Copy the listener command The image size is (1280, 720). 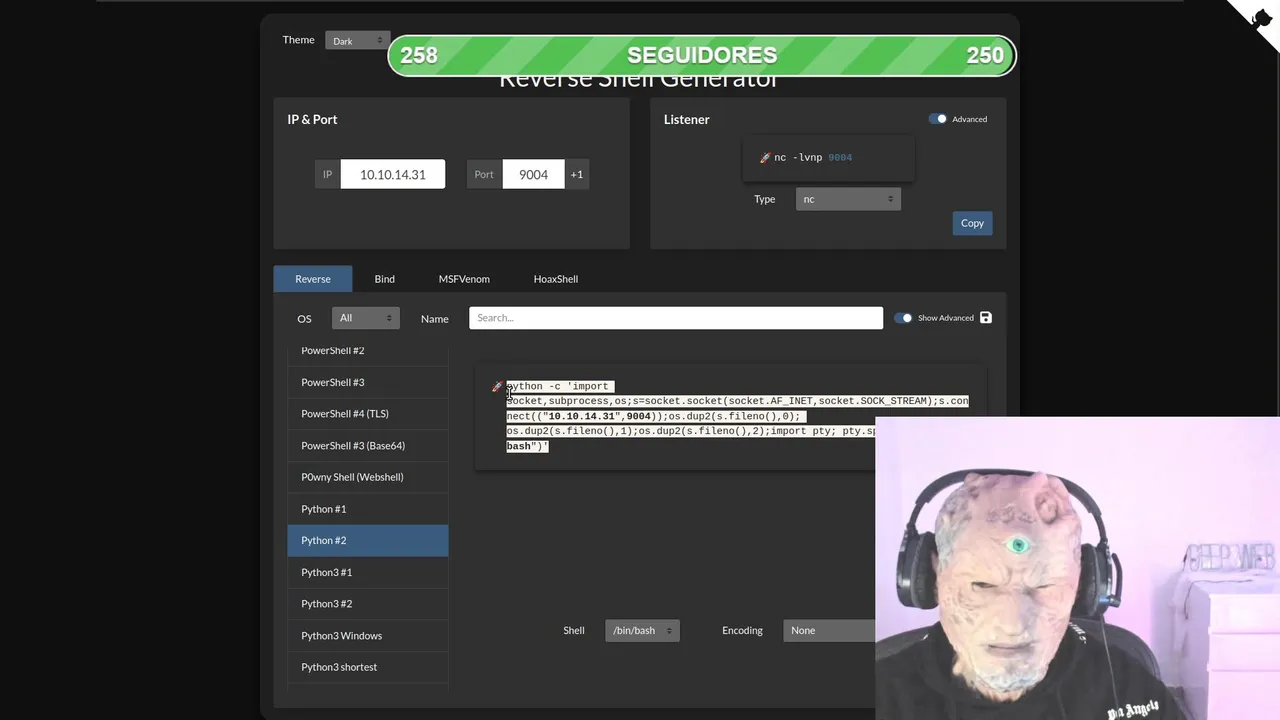(972, 223)
